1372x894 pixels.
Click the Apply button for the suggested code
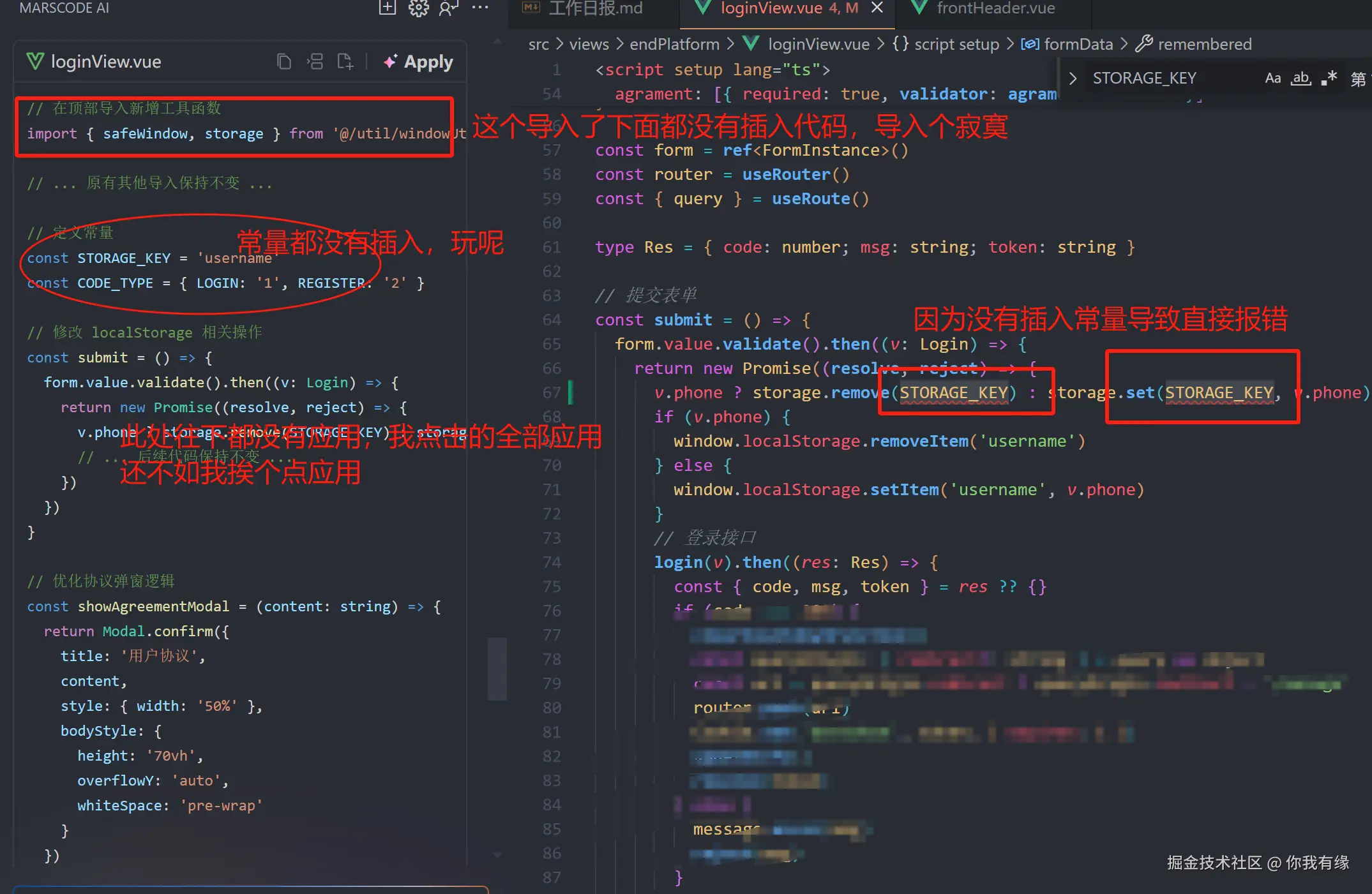[418, 61]
